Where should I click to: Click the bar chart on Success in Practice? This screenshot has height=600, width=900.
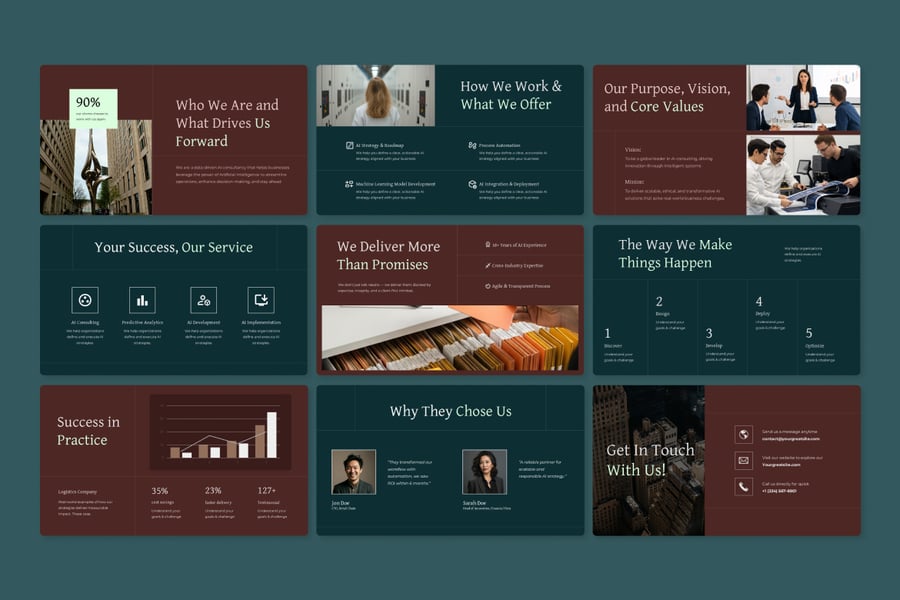pyautogui.click(x=221, y=432)
